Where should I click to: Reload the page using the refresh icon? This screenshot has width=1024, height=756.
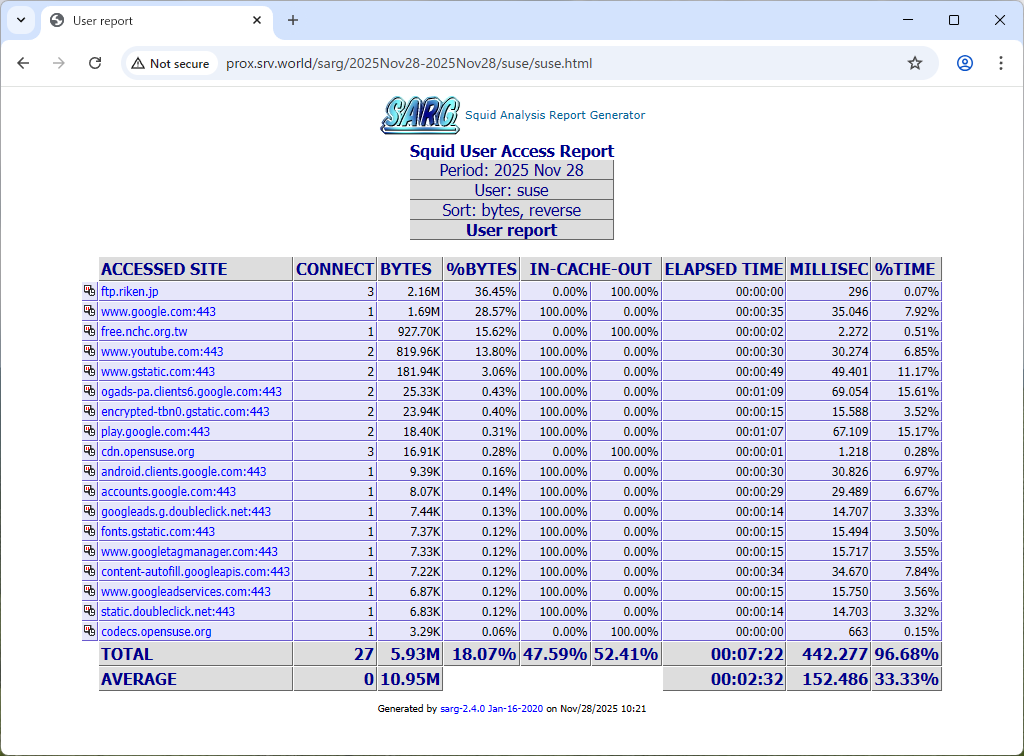tap(95, 63)
